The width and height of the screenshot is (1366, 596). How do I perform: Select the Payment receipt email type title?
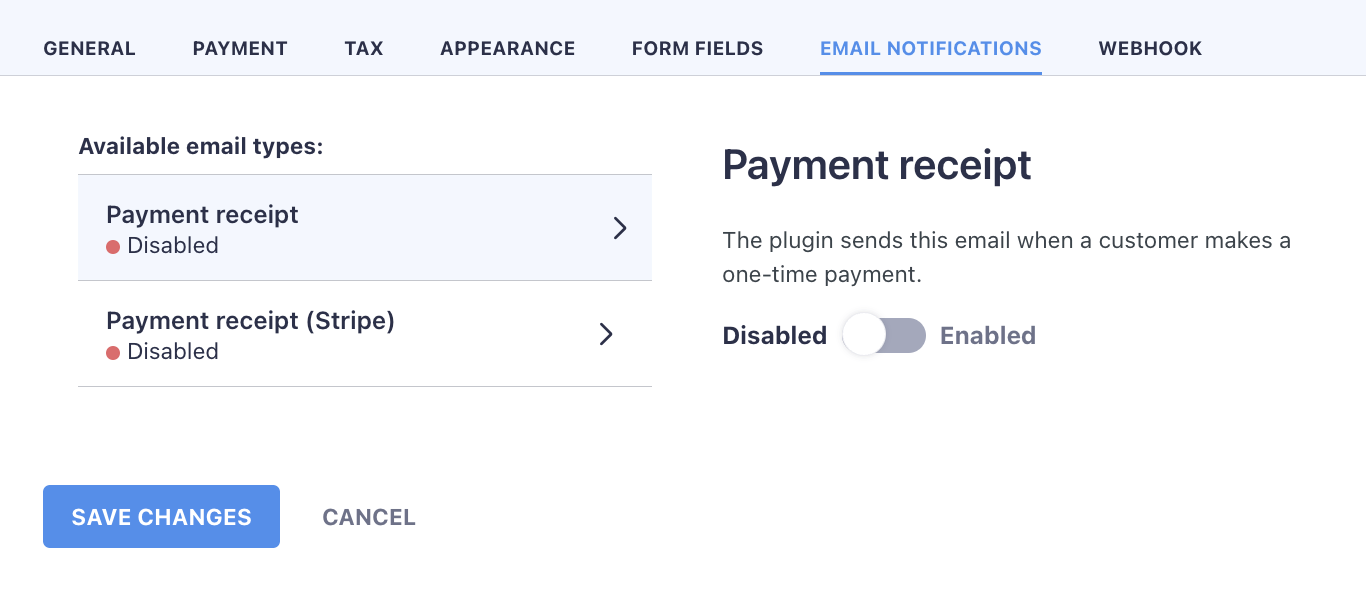click(202, 215)
